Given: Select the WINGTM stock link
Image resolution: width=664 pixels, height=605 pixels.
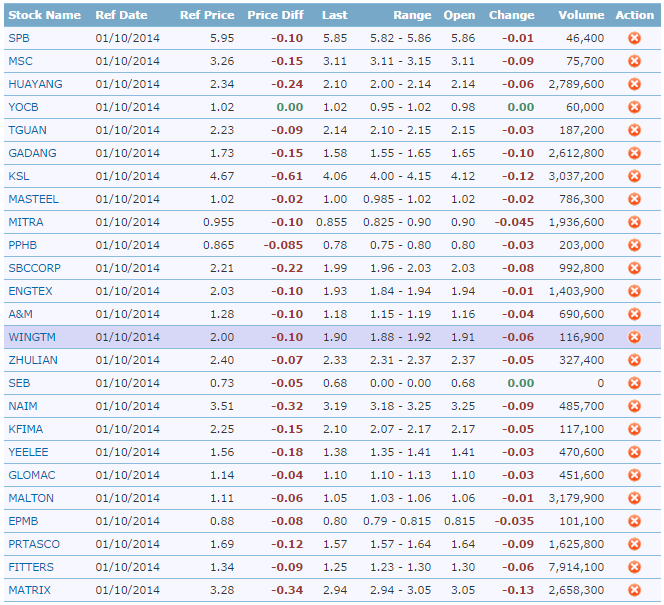Looking at the screenshot, I should pos(32,337).
